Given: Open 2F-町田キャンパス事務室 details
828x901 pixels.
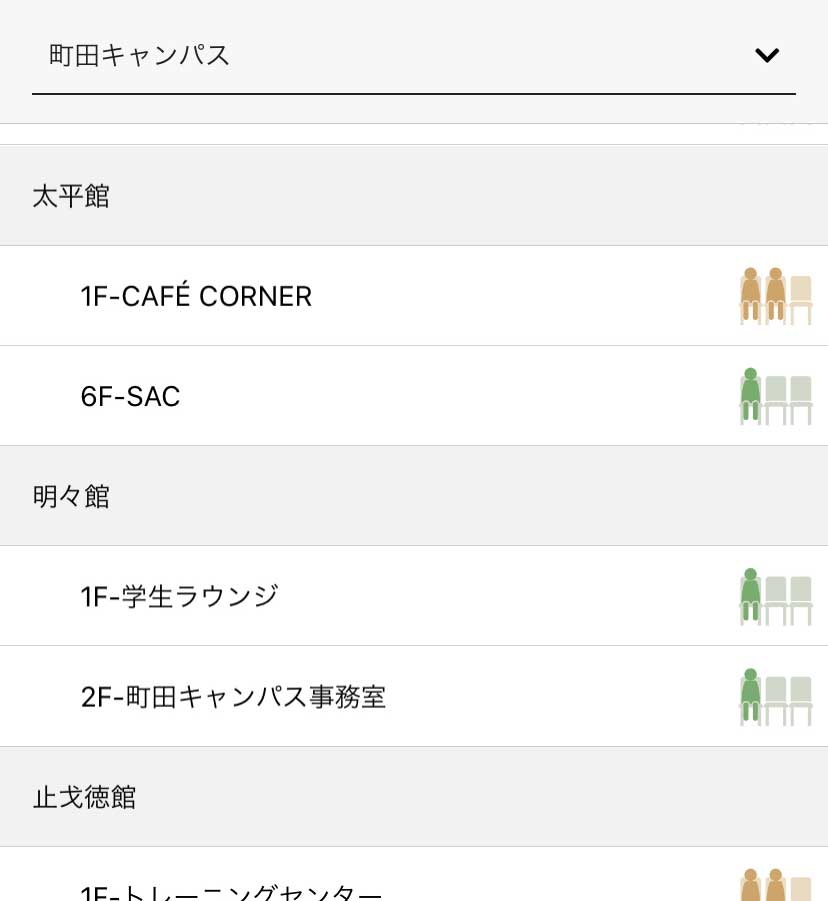Looking at the screenshot, I should click(x=414, y=696).
